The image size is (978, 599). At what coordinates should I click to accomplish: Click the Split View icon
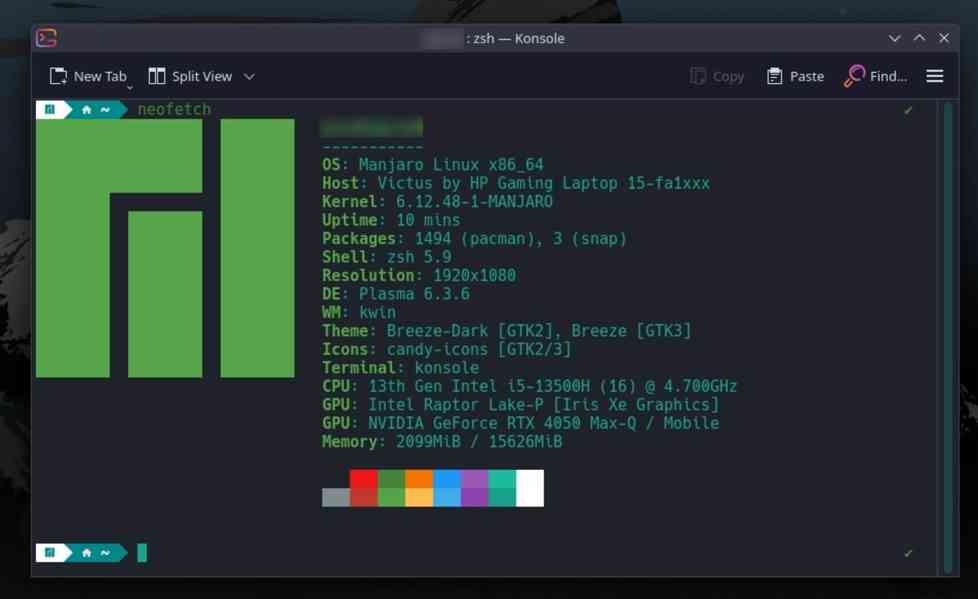(157, 76)
